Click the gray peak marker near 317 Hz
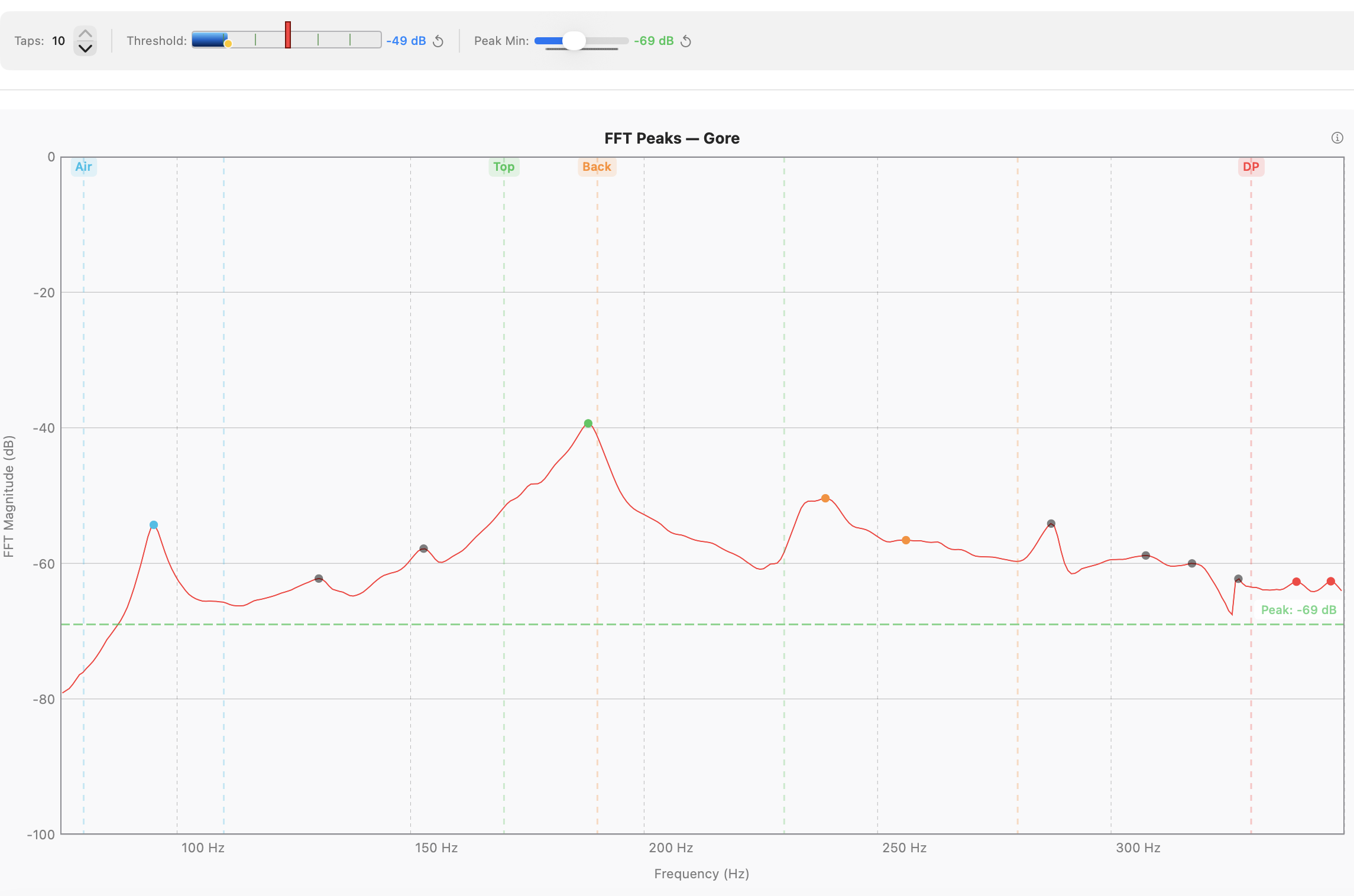The width and height of the screenshot is (1354, 896). (1192, 564)
